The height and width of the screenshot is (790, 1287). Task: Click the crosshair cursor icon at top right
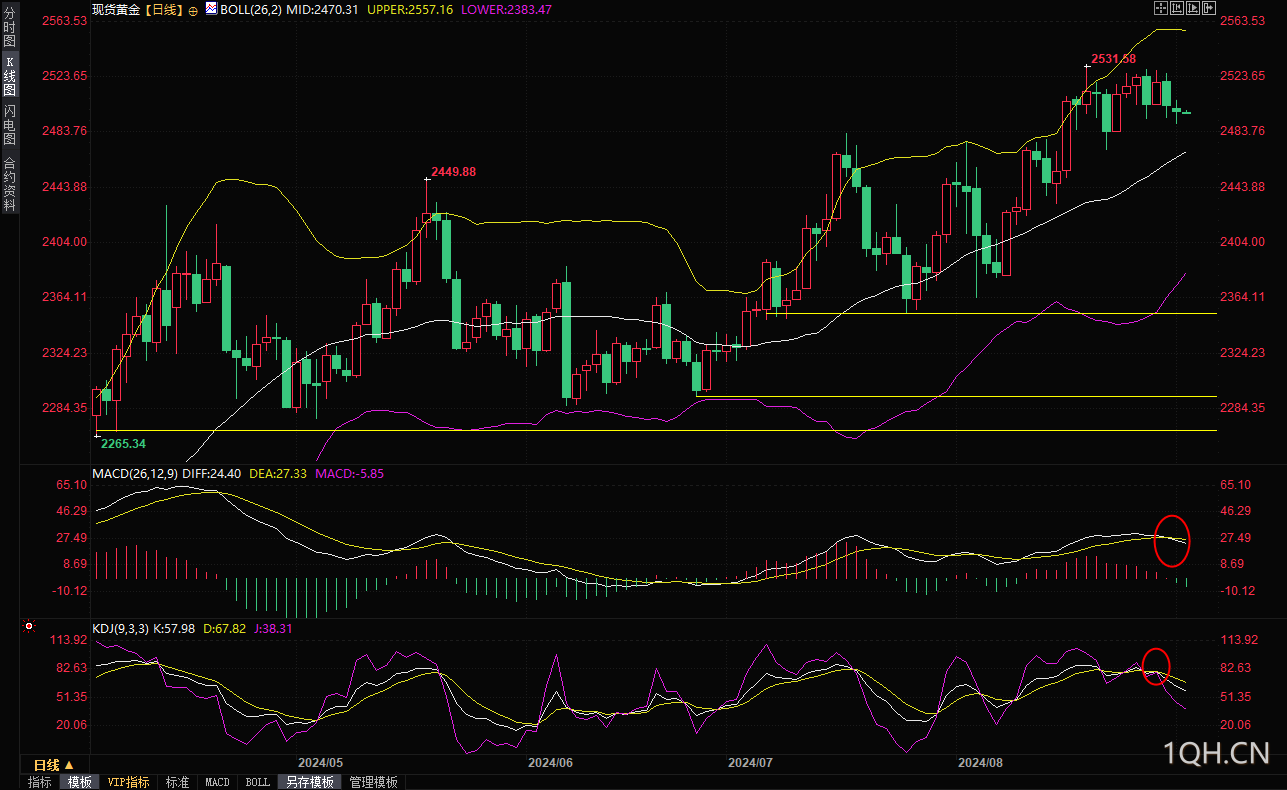coord(1161,8)
